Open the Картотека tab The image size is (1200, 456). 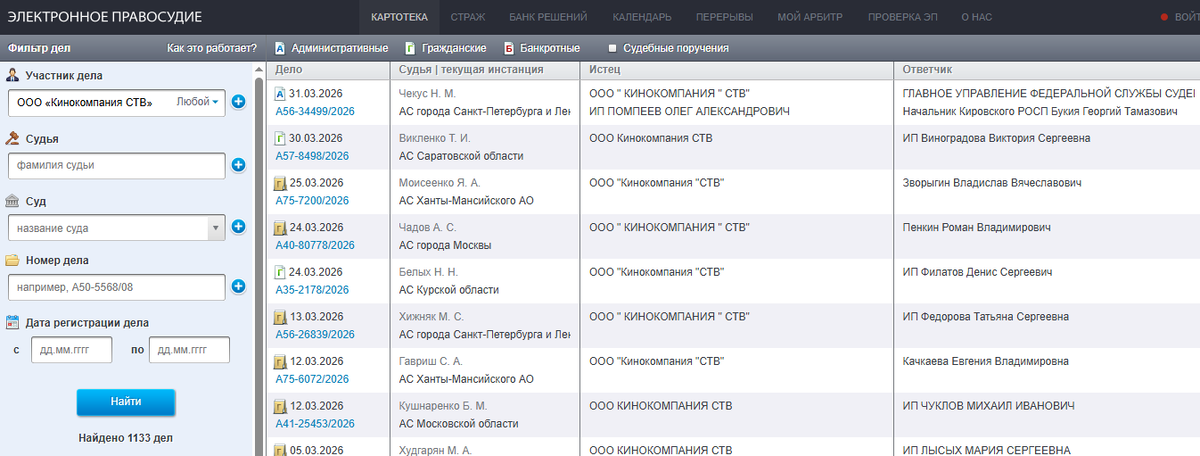[x=399, y=17]
